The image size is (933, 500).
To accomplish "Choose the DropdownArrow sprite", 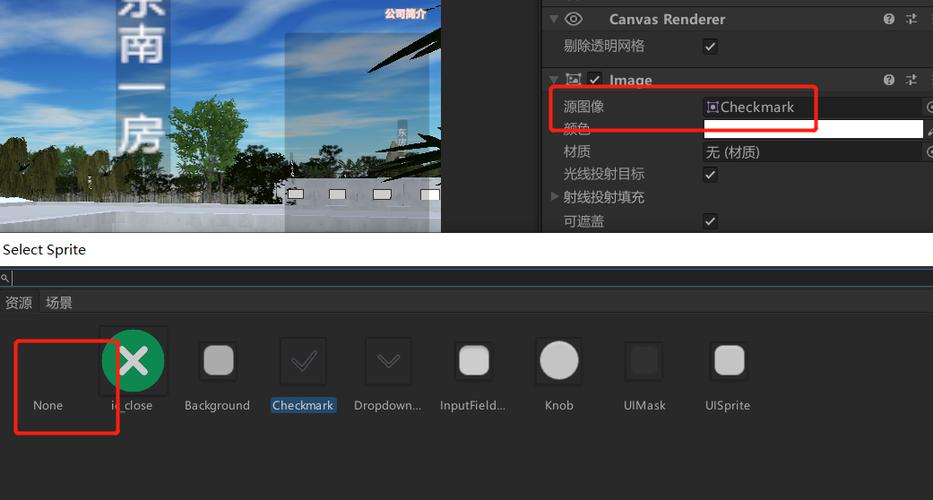I will [389, 361].
